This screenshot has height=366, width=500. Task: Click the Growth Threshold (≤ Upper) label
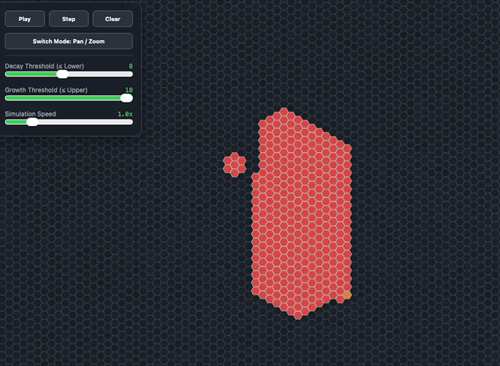(46, 90)
